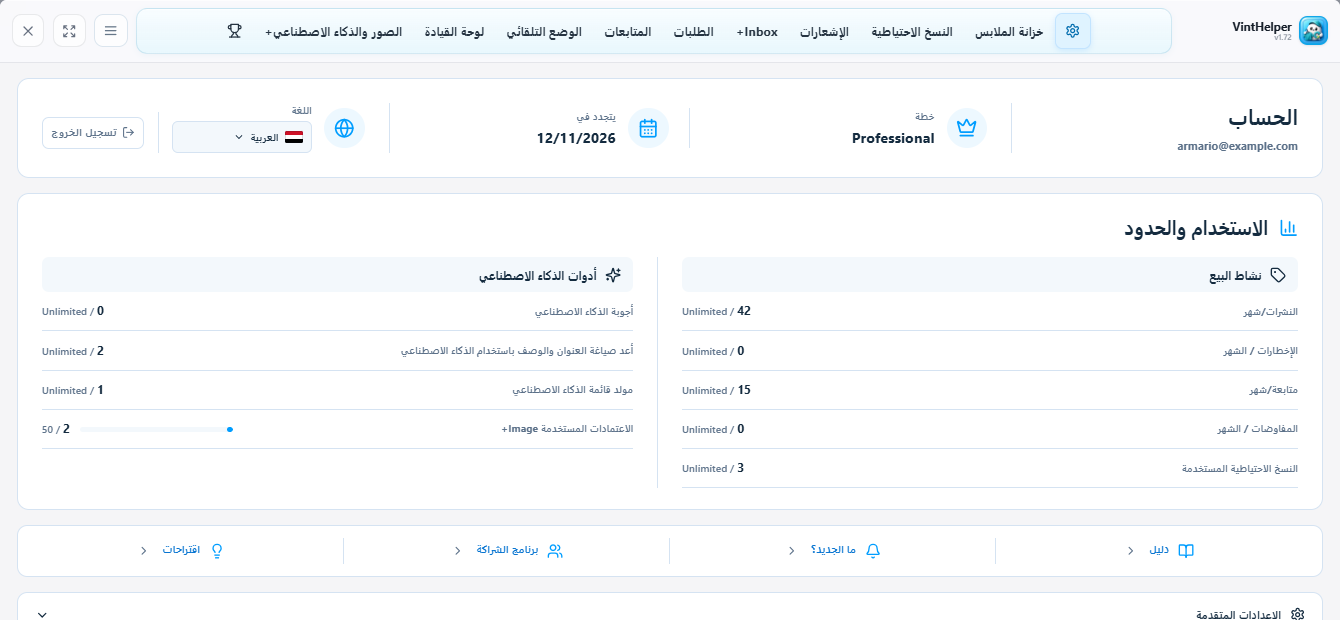Click the الإخطارات / الشهر row label
This screenshot has height=620, width=1340.
[1261, 351]
